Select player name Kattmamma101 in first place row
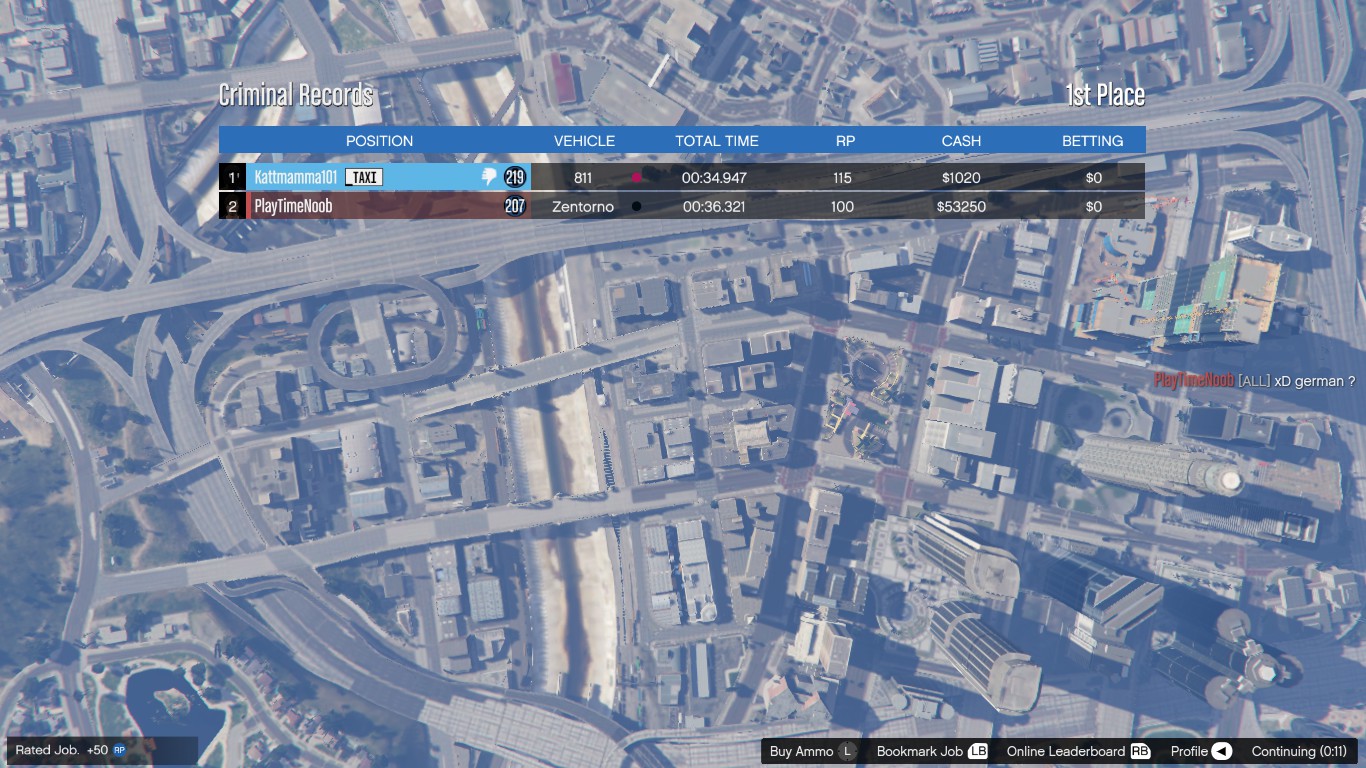The width and height of the screenshot is (1366, 768). pos(295,177)
